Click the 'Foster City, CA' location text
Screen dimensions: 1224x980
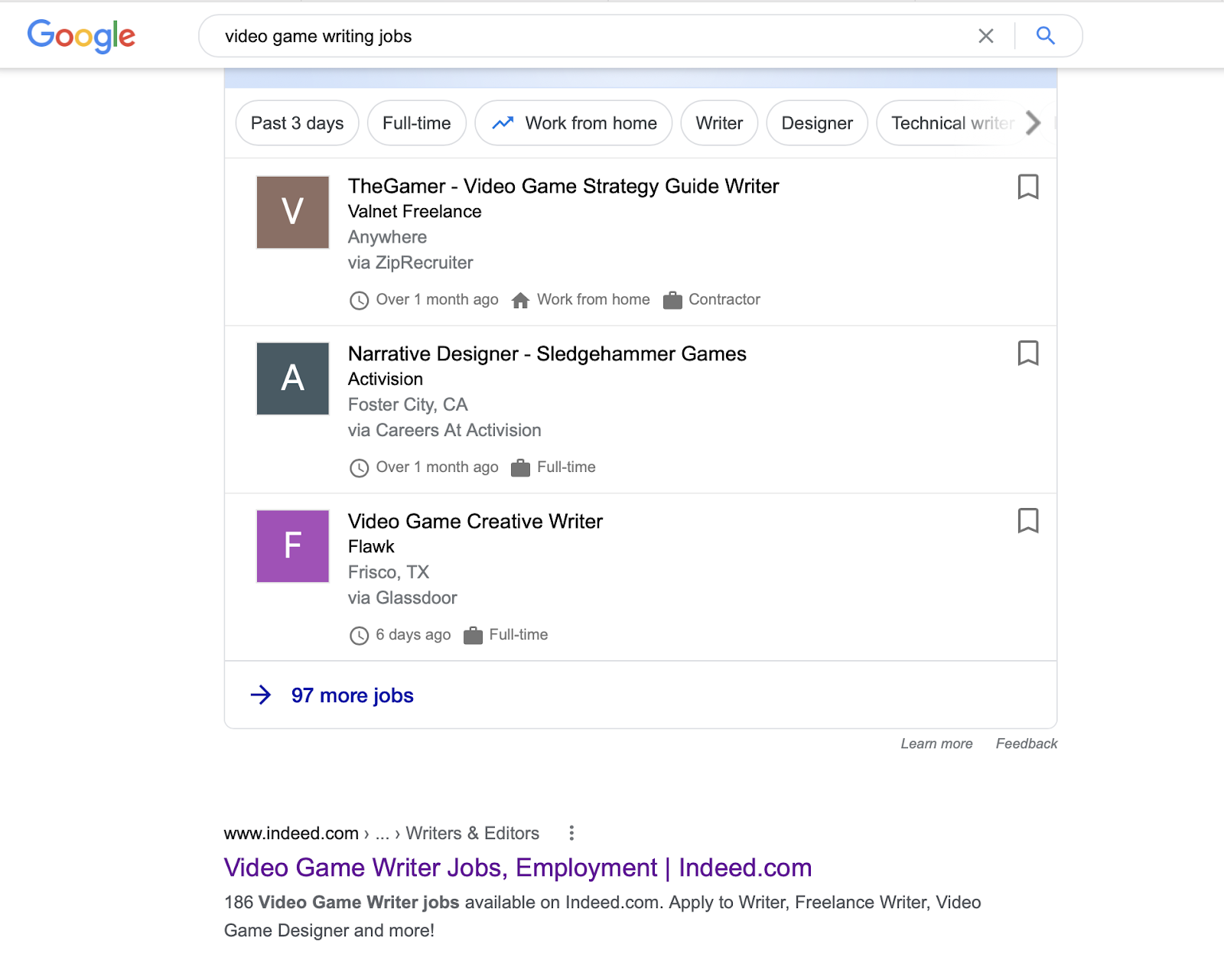(x=408, y=405)
